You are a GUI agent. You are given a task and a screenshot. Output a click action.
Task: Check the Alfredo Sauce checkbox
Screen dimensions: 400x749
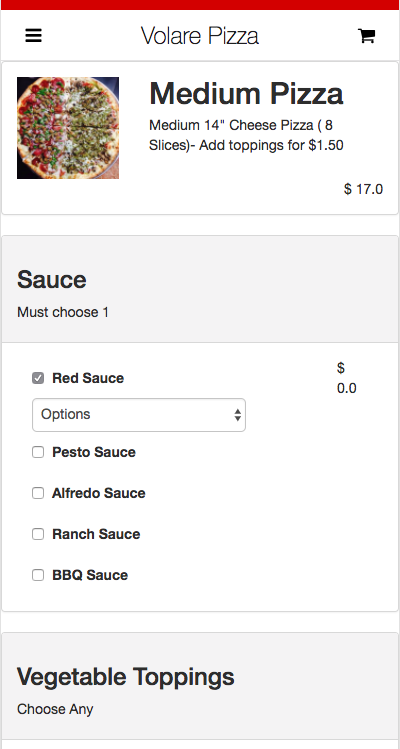(38, 493)
